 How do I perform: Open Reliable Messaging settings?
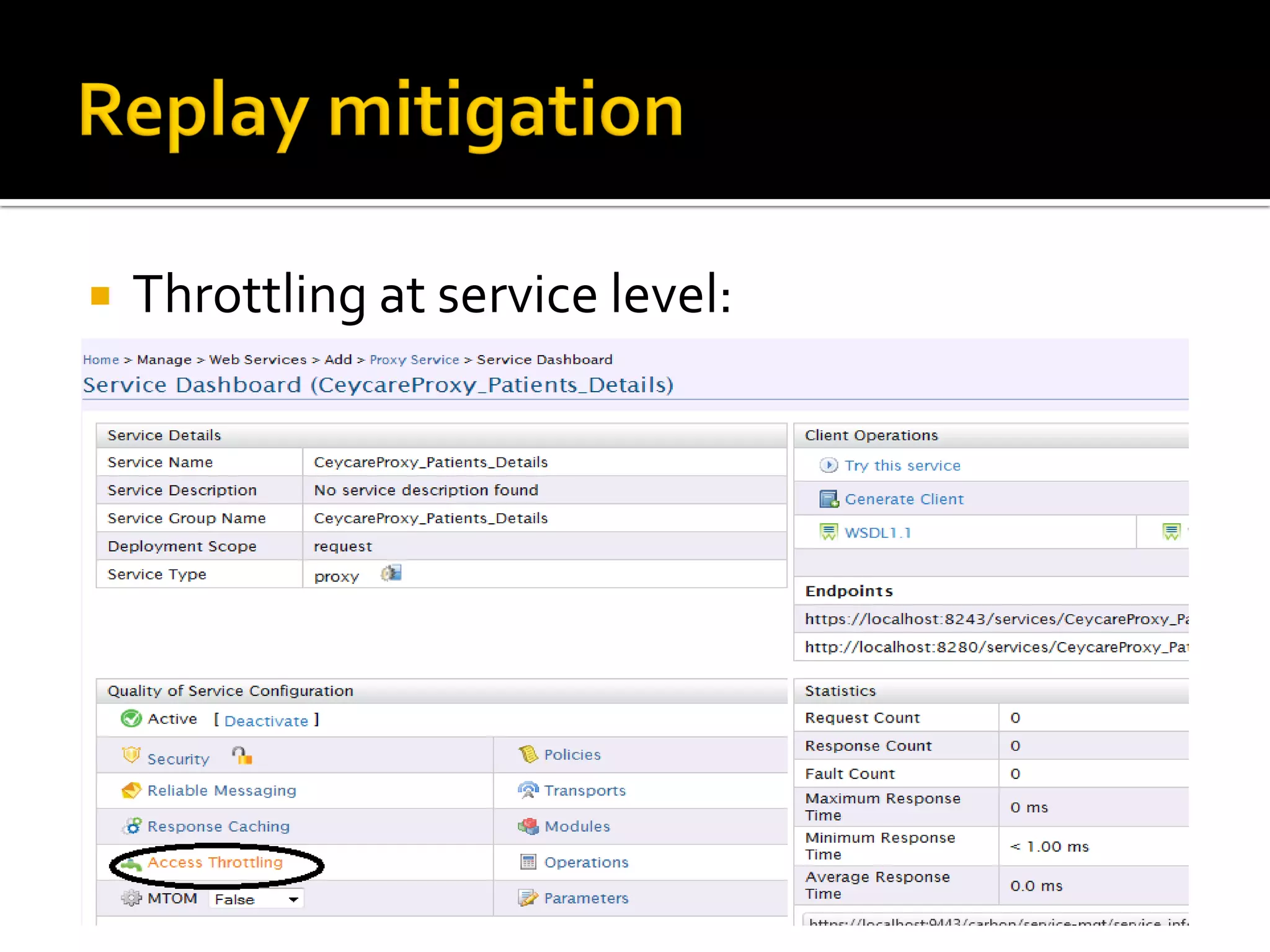click(x=222, y=791)
